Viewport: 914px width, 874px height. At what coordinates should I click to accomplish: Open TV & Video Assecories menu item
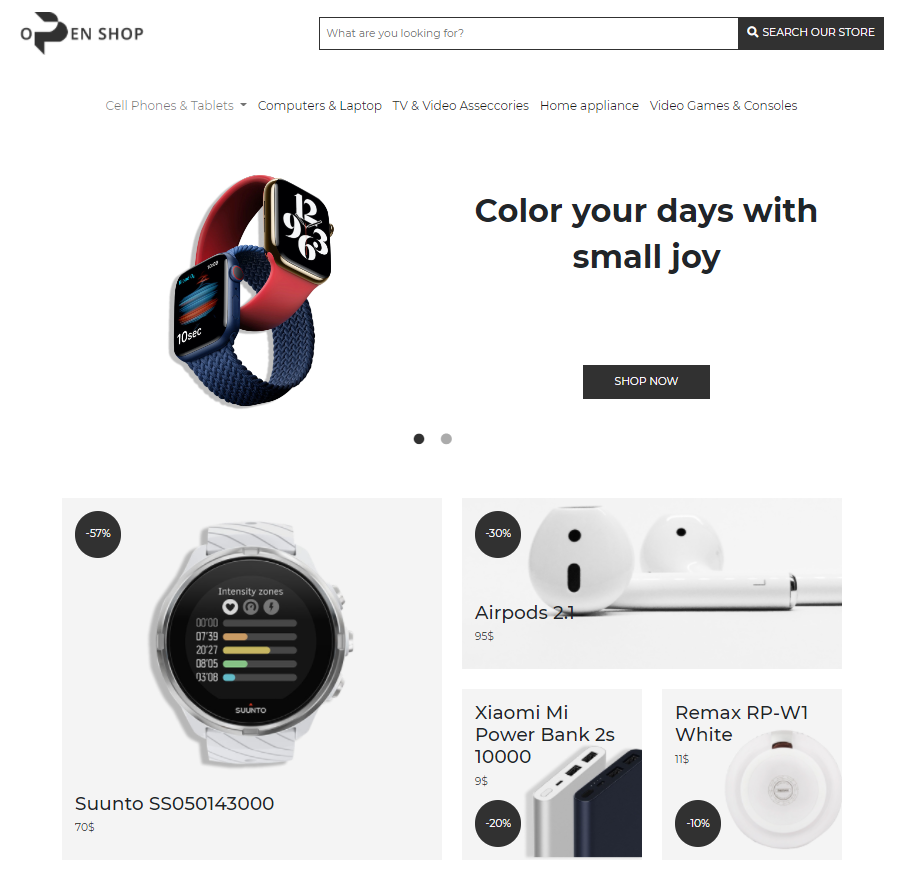coord(460,106)
